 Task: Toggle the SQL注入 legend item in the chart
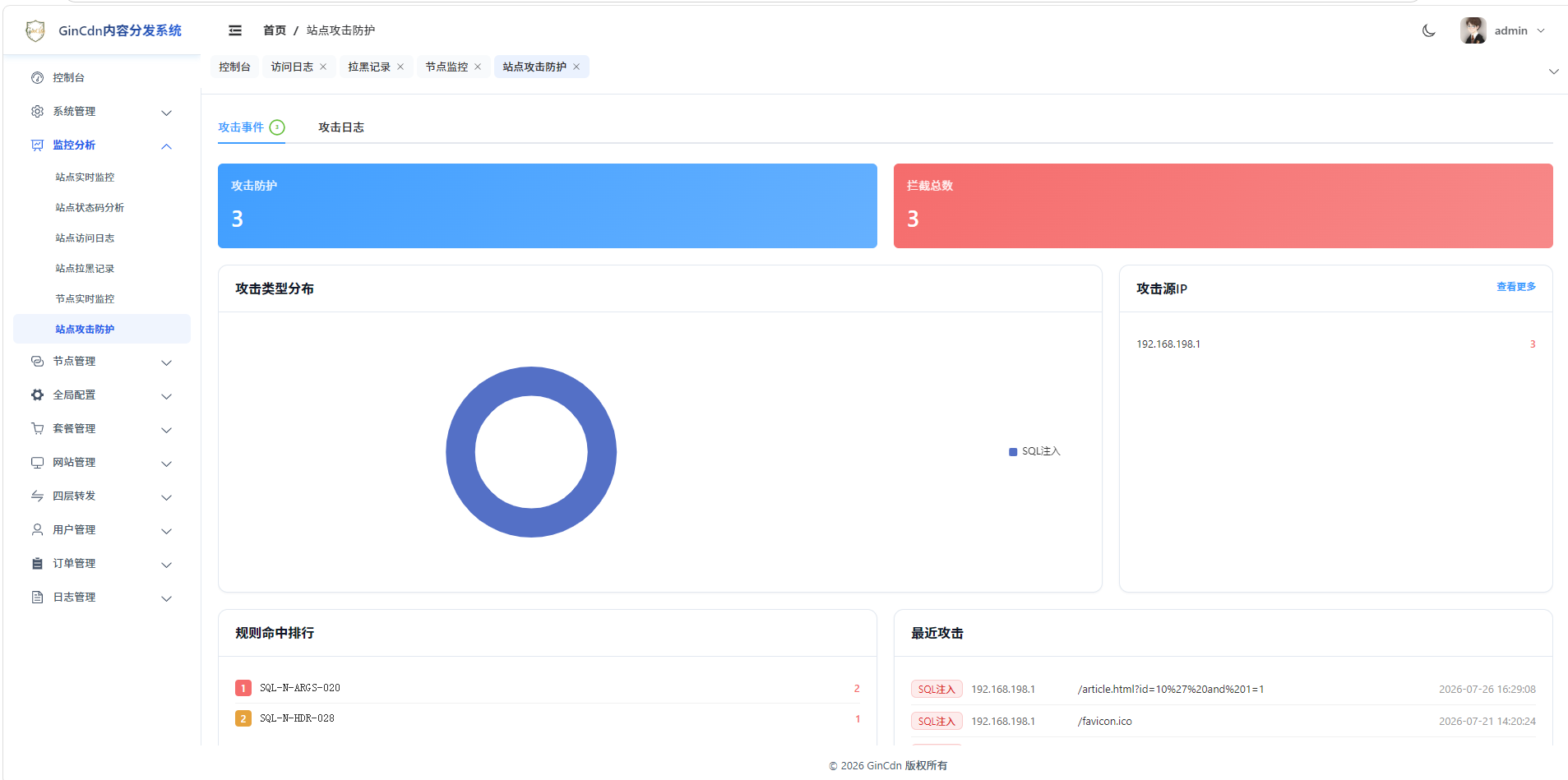[1034, 451]
